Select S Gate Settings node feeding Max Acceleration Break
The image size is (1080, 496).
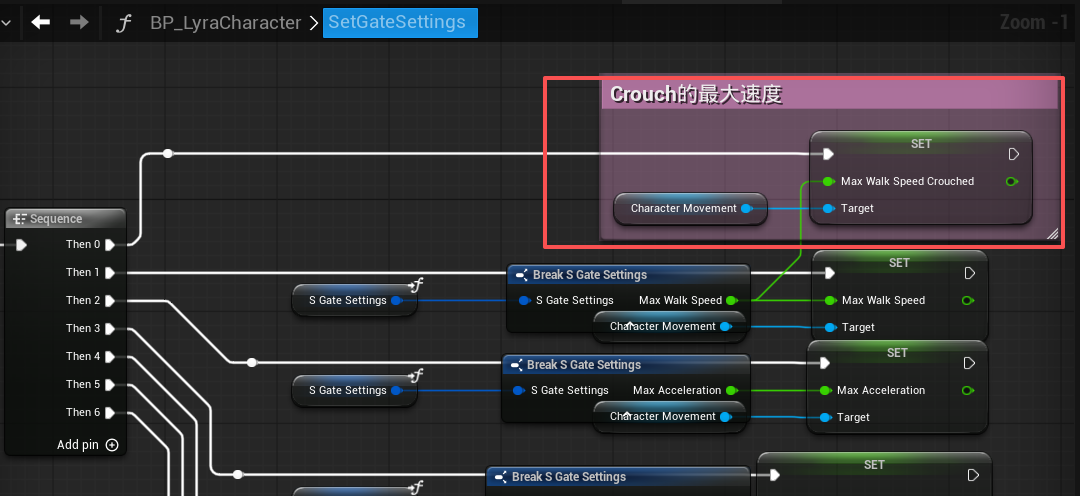click(354, 391)
